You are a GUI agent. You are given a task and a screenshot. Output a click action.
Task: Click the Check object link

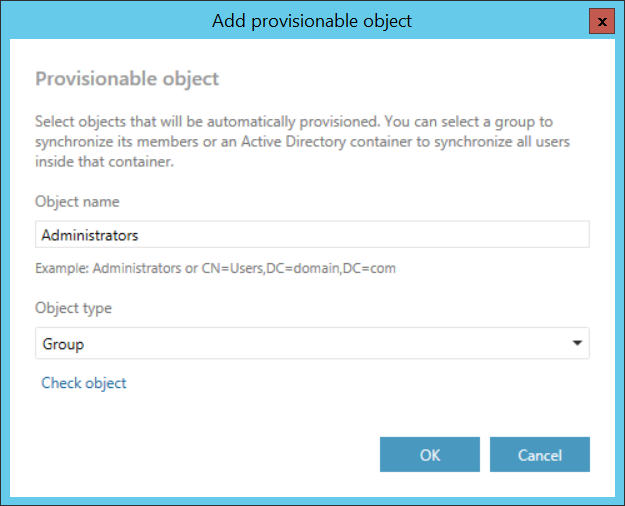point(84,383)
